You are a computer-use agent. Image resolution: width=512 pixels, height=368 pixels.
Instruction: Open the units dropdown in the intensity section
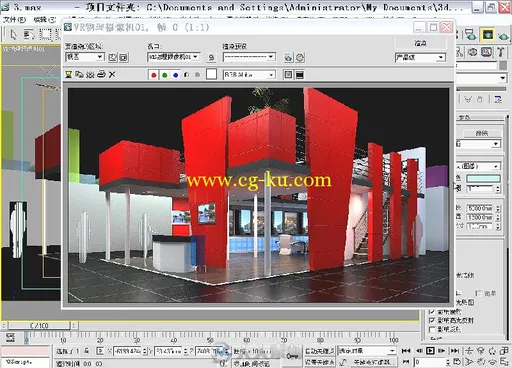tap(479, 166)
